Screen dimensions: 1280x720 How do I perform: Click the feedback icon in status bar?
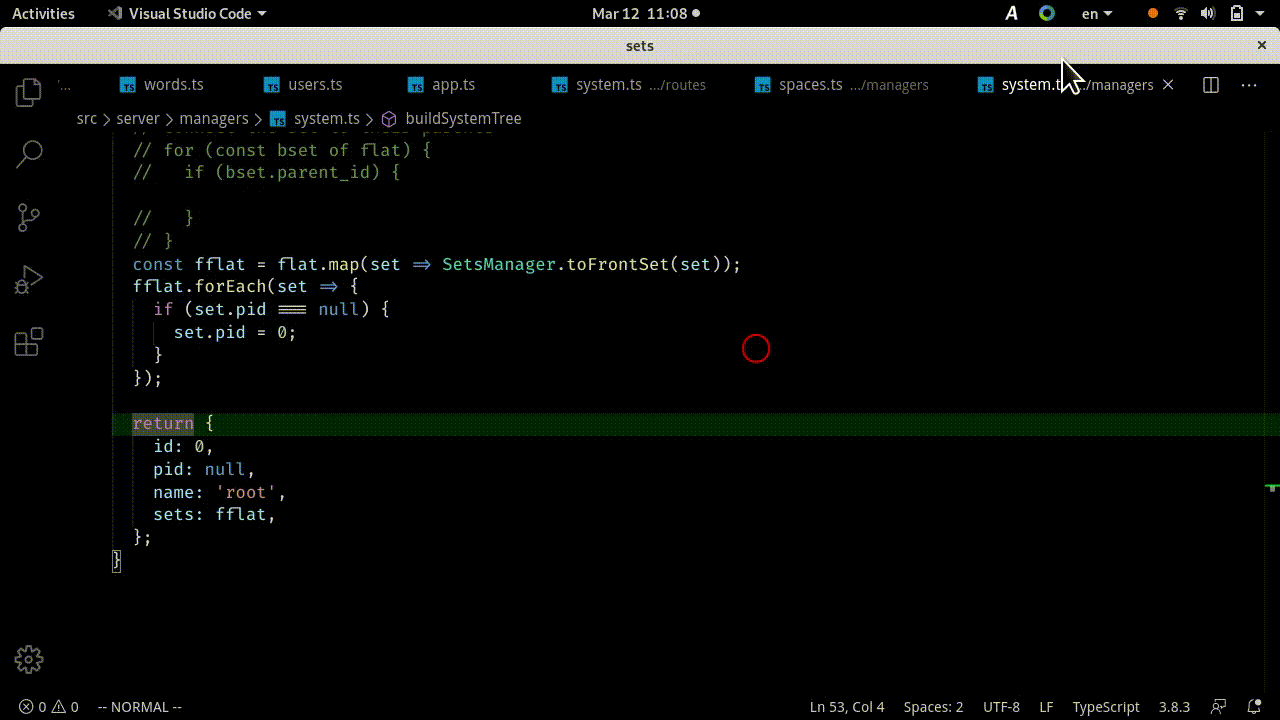(1219, 707)
